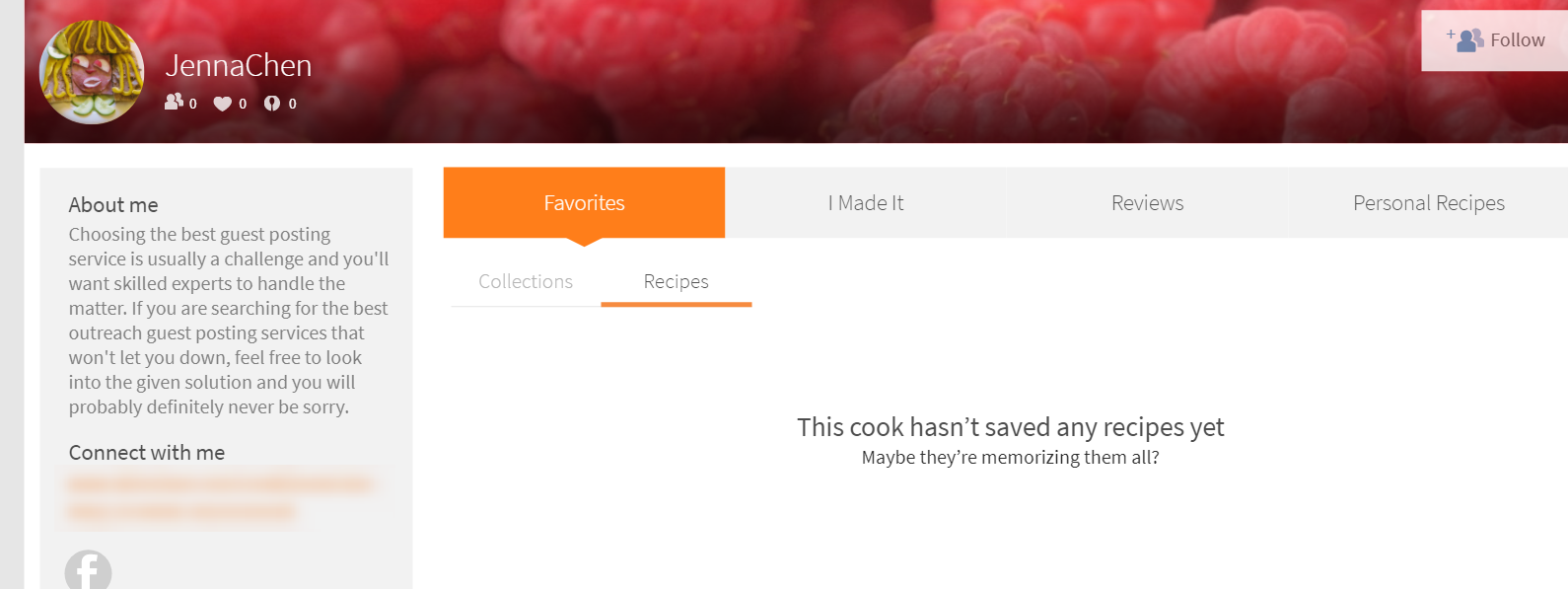Select the Favorites tab
The width and height of the screenshot is (1568, 589).
point(584,203)
